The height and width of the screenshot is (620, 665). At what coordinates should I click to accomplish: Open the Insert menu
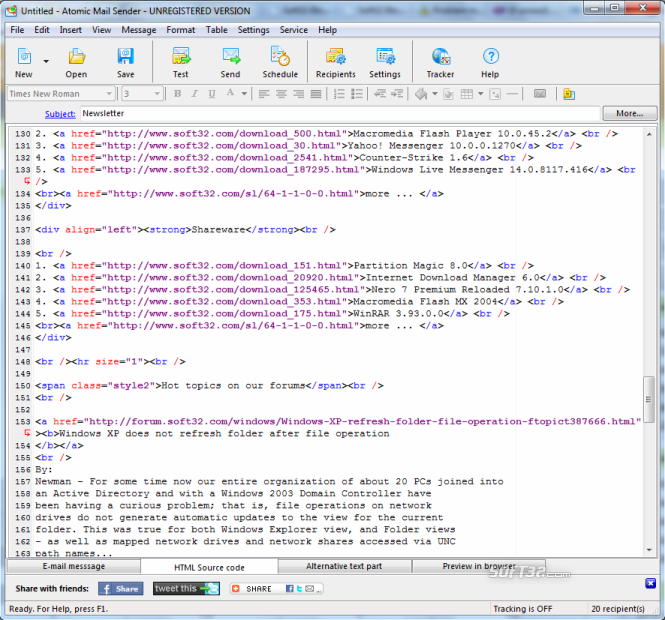click(70, 30)
